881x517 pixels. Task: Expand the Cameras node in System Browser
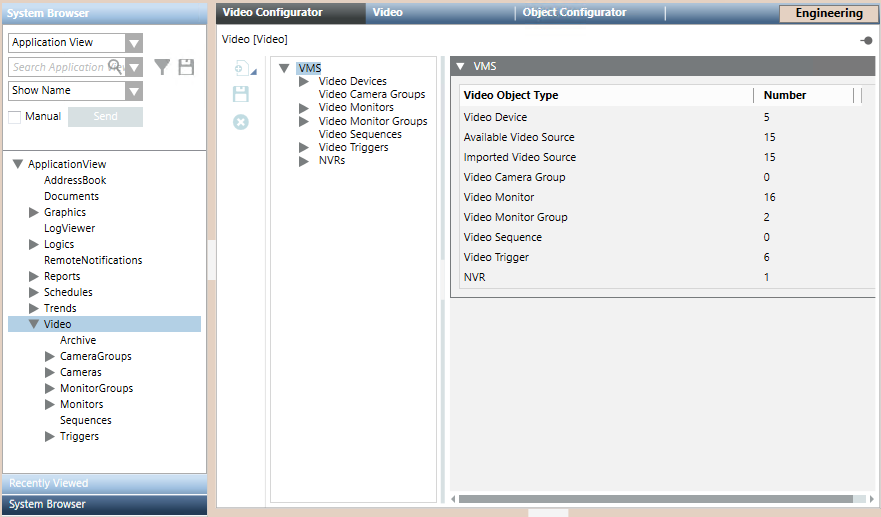click(50, 372)
